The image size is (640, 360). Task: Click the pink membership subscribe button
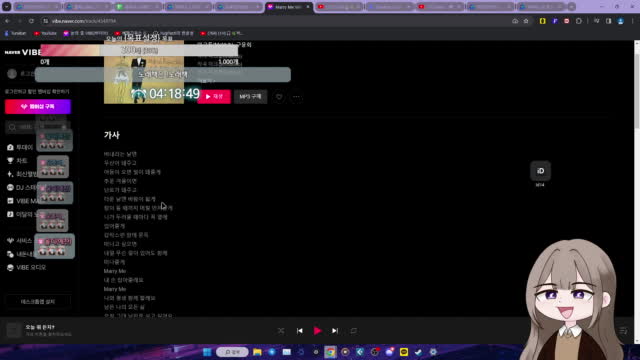coord(38,107)
